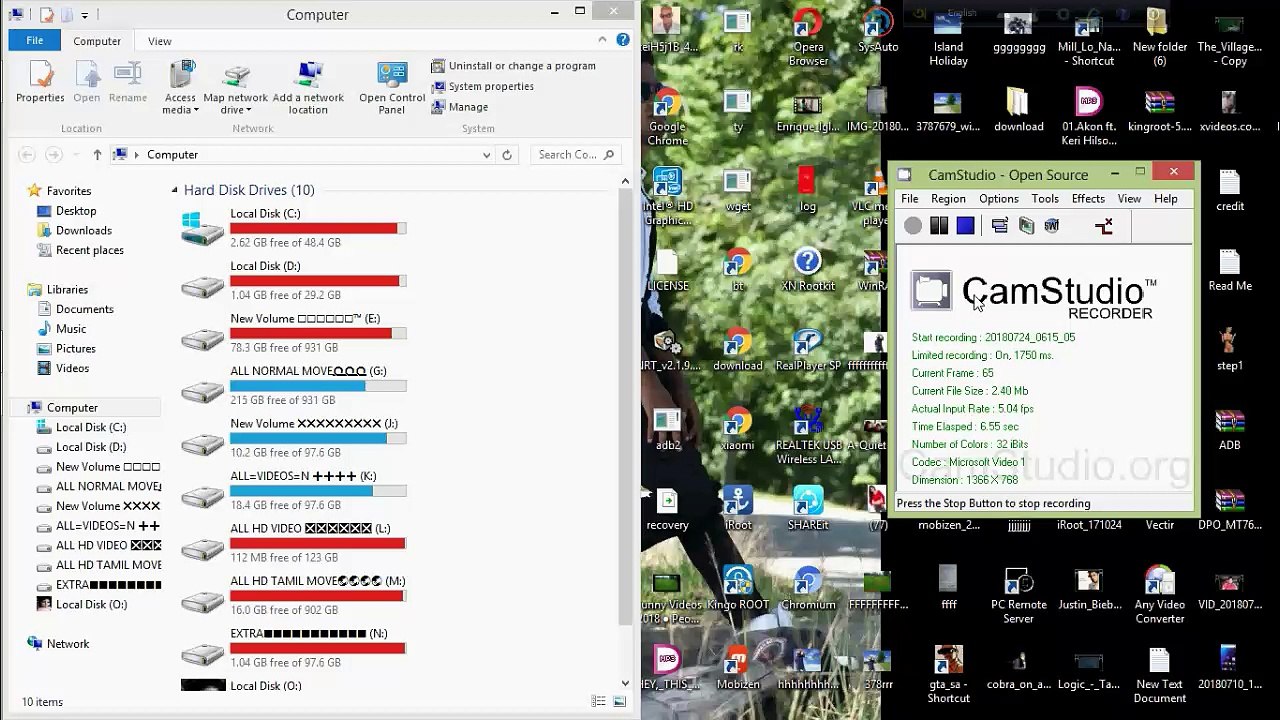1280x720 pixels.
Task: Expand the Map network drive dropdown
Action: tap(235, 104)
